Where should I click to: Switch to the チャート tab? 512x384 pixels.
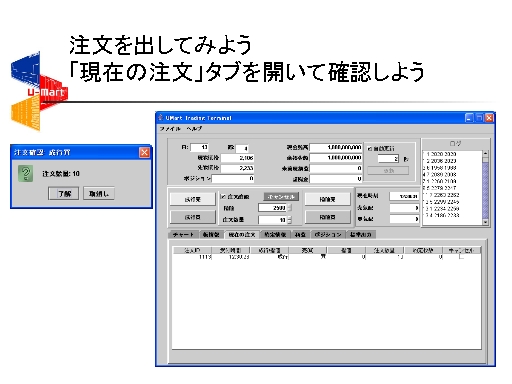pos(183,235)
